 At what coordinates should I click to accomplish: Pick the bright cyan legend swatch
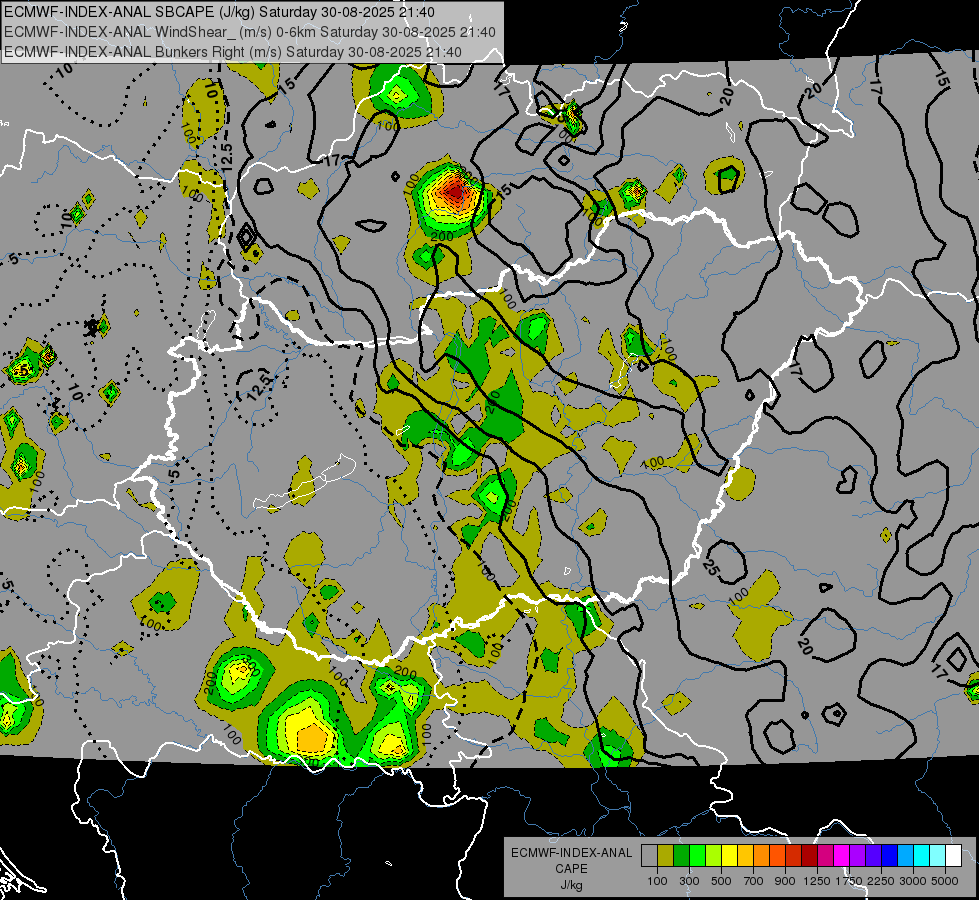click(x=922, y=856)
